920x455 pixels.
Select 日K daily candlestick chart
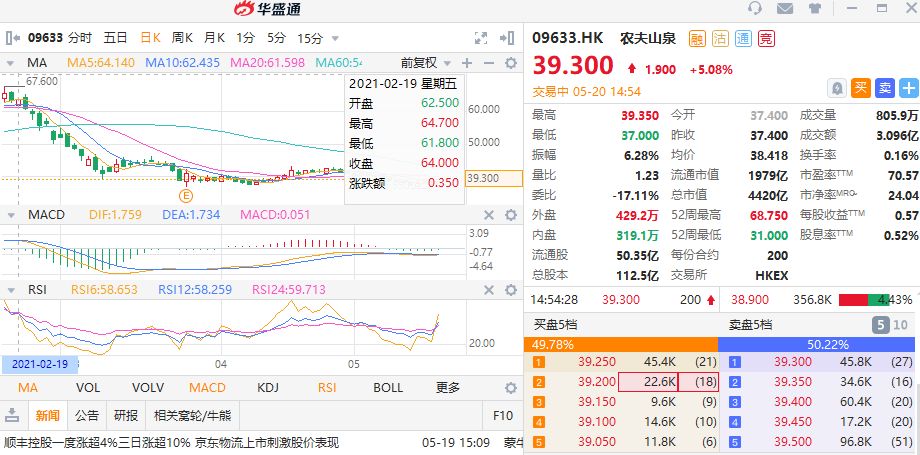click(150, 38)
